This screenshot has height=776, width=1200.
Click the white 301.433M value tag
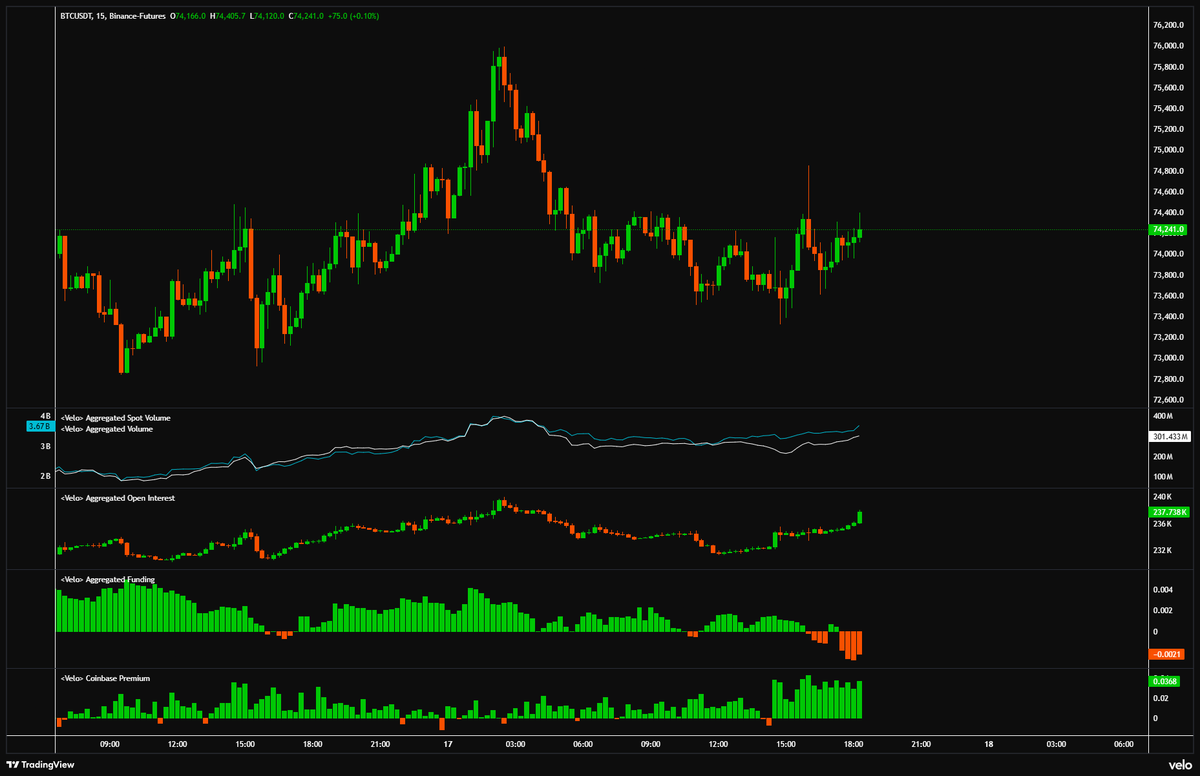pyautogui.click(x=1169, y=437)
